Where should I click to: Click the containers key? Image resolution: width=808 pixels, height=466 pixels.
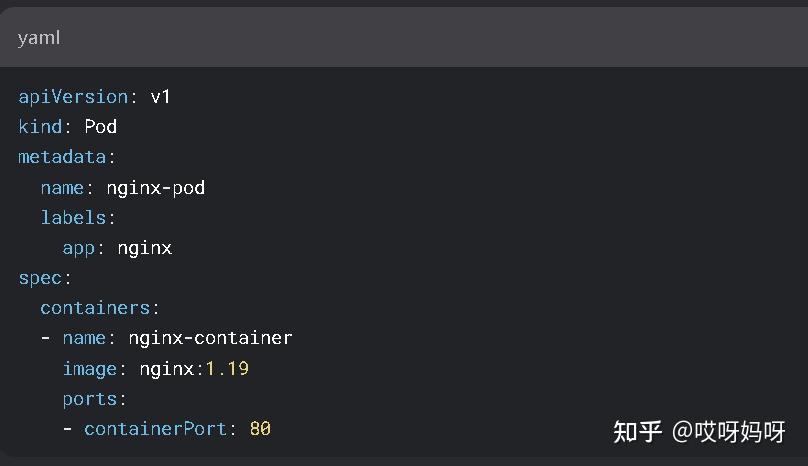point(95,308)
